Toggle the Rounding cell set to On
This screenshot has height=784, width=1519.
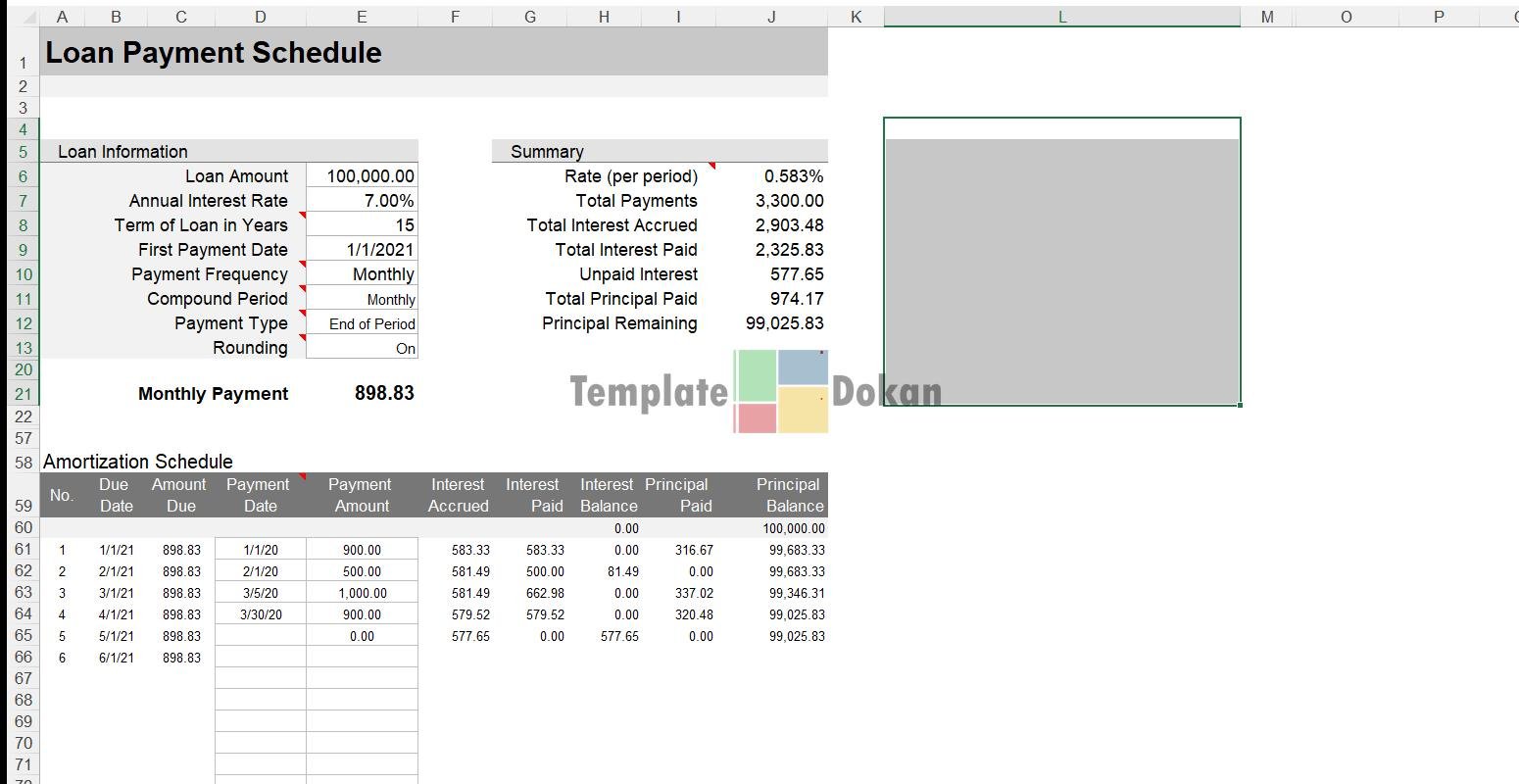(362, 348)
